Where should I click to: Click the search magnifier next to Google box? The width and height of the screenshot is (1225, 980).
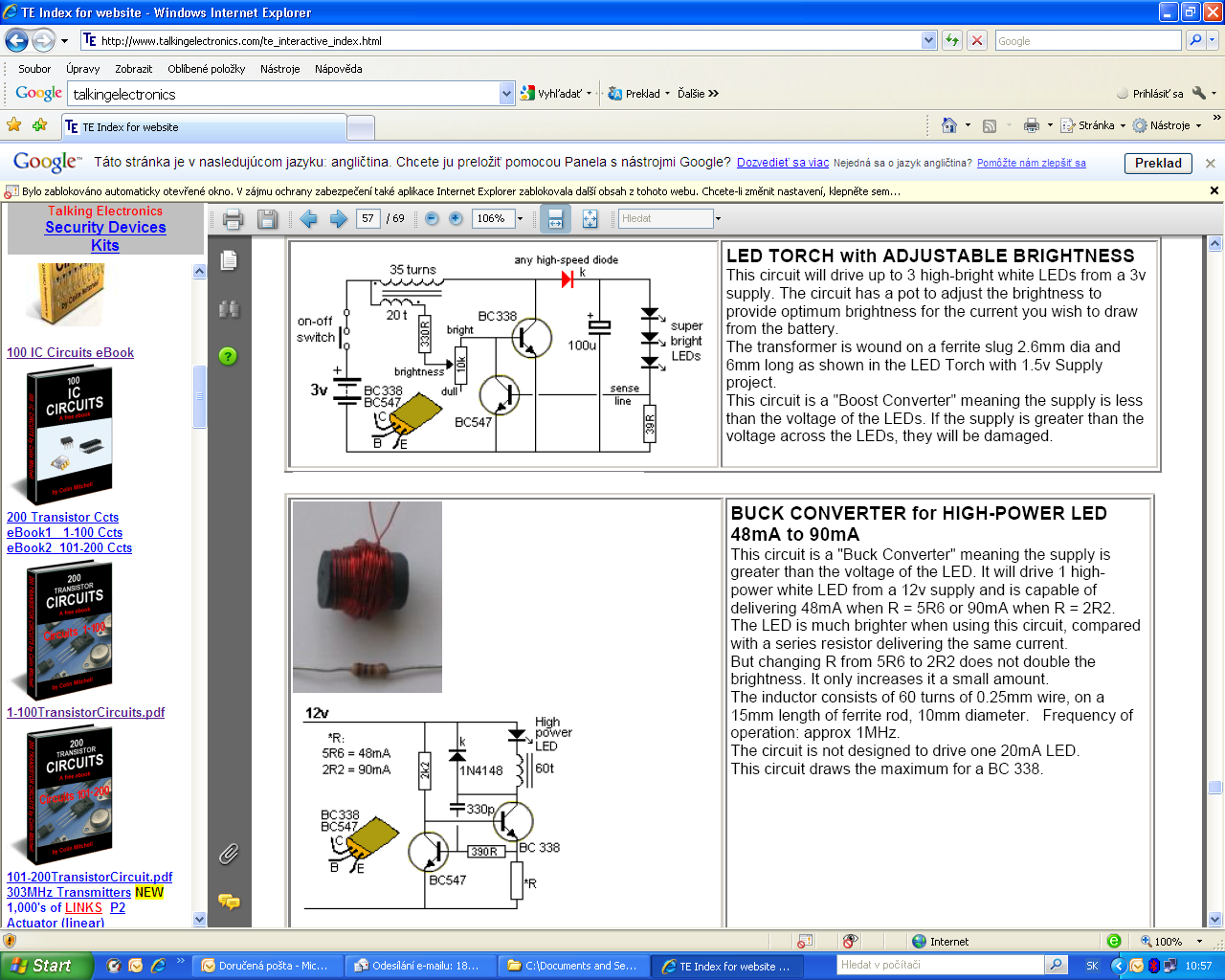[1194, 40]
